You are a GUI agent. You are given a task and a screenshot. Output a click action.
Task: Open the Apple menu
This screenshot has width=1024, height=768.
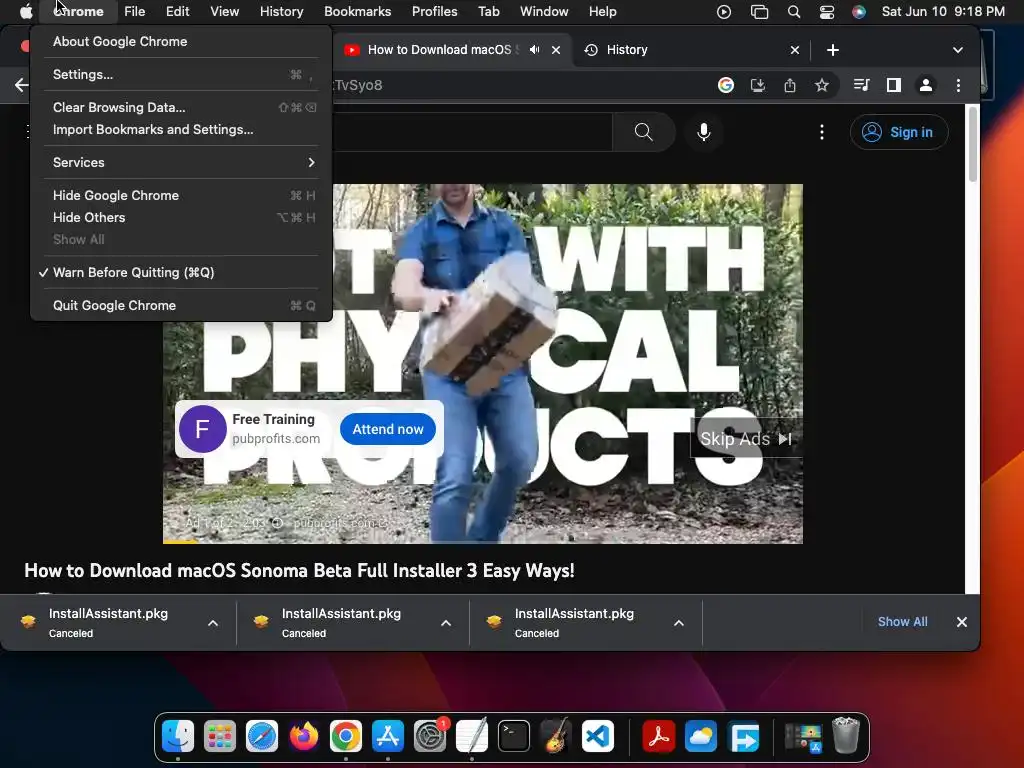[25, 12]
